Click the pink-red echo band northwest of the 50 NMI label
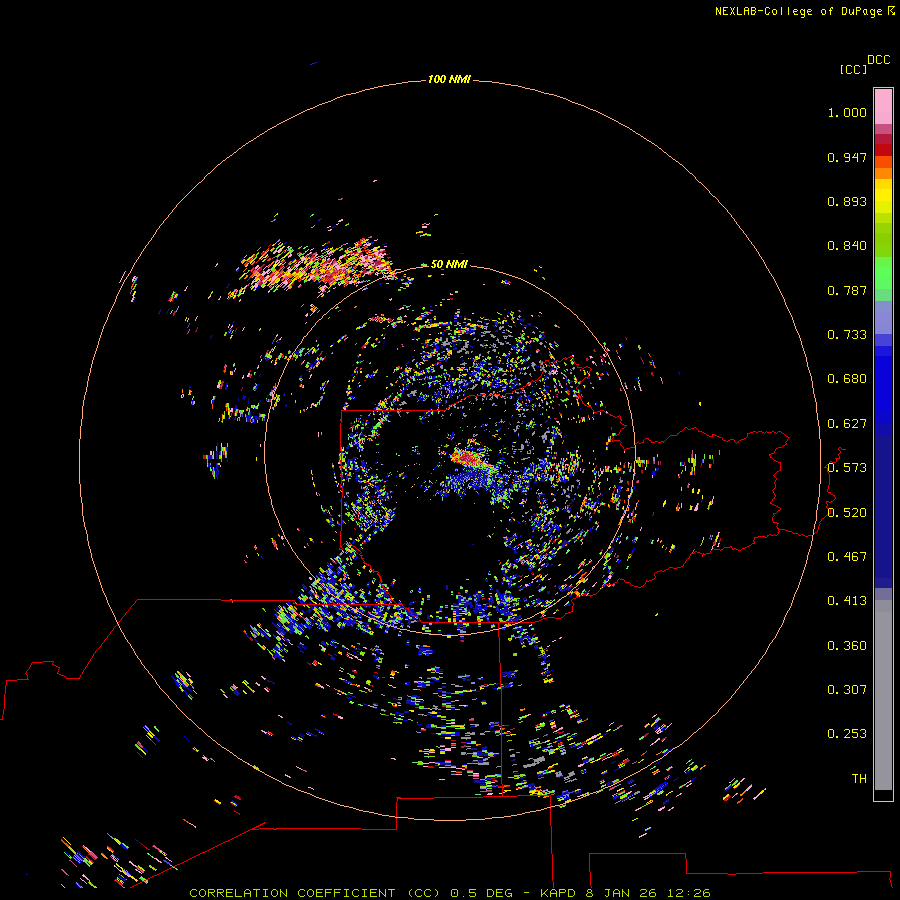 pos(317,265)
